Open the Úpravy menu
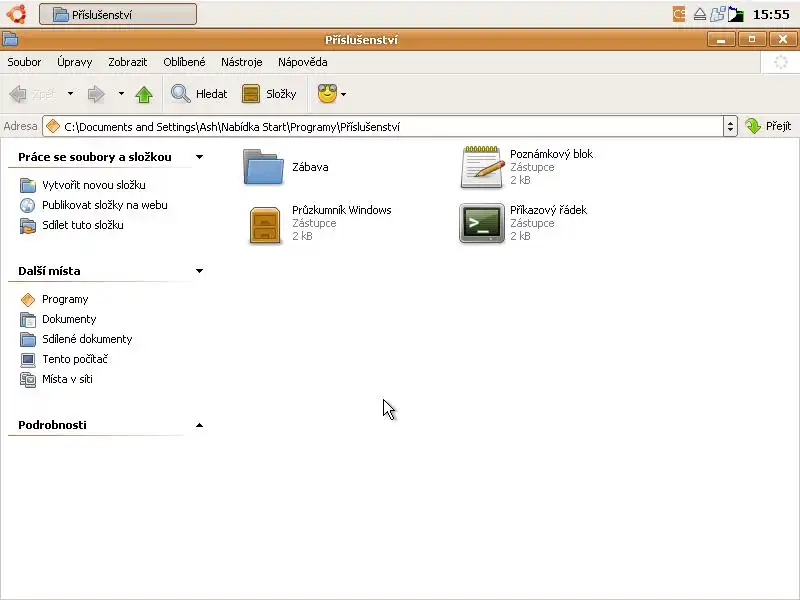The image size is (800, 600). click(74, 62)
